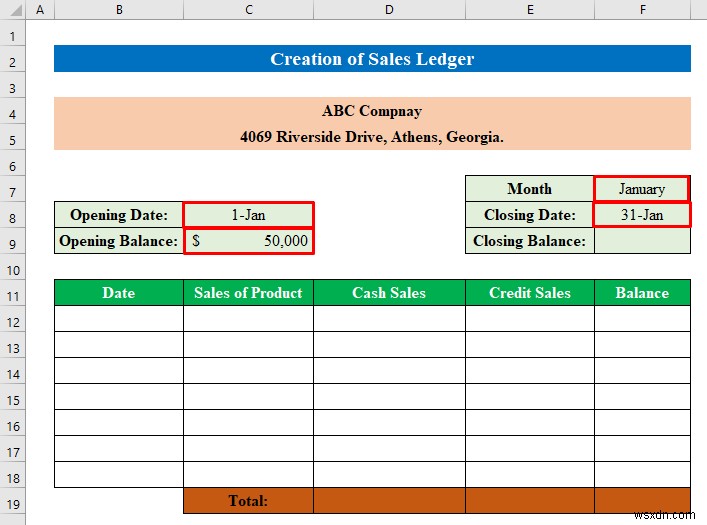Click the 'ABC Compnay' cell
Image resolution: width=707 pixels, height=525 pixels.
point(372,111)
